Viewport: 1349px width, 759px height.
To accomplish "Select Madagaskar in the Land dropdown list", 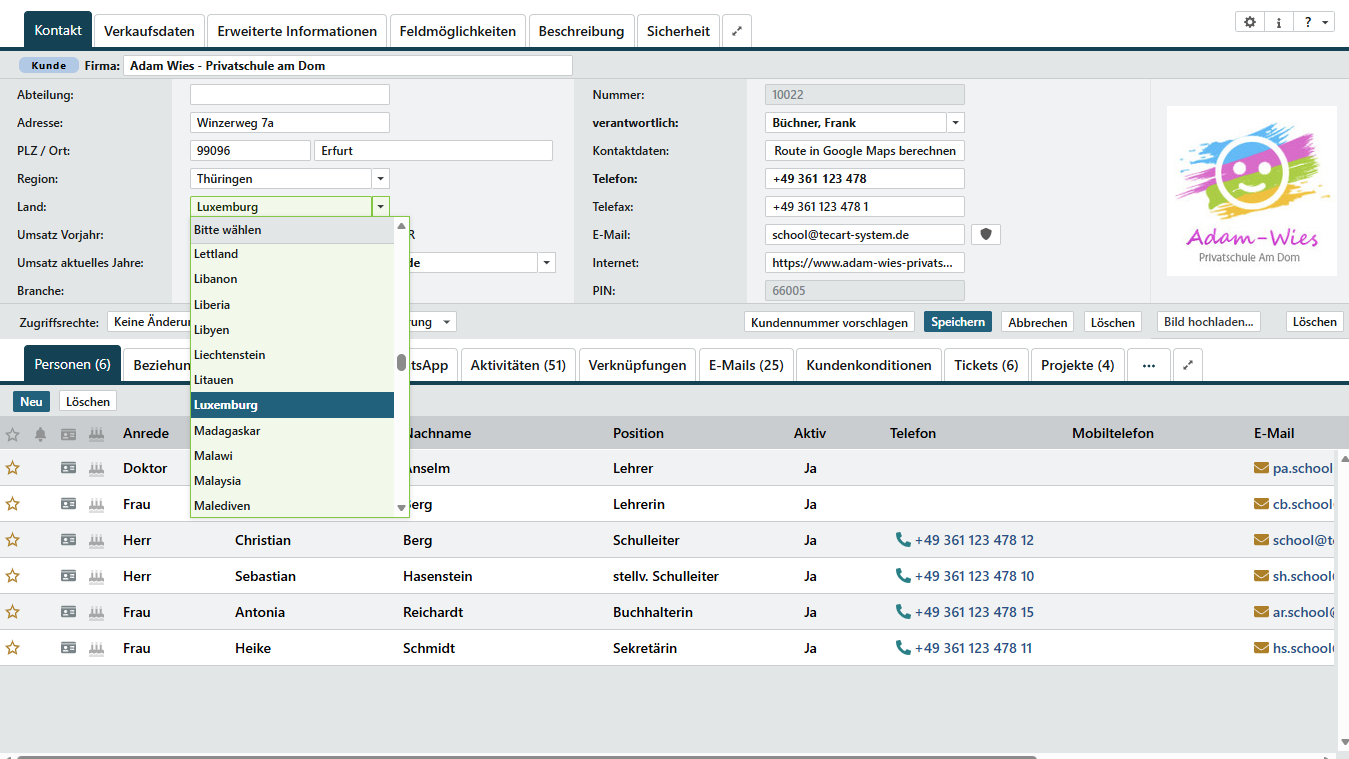I will click(292, 430).
